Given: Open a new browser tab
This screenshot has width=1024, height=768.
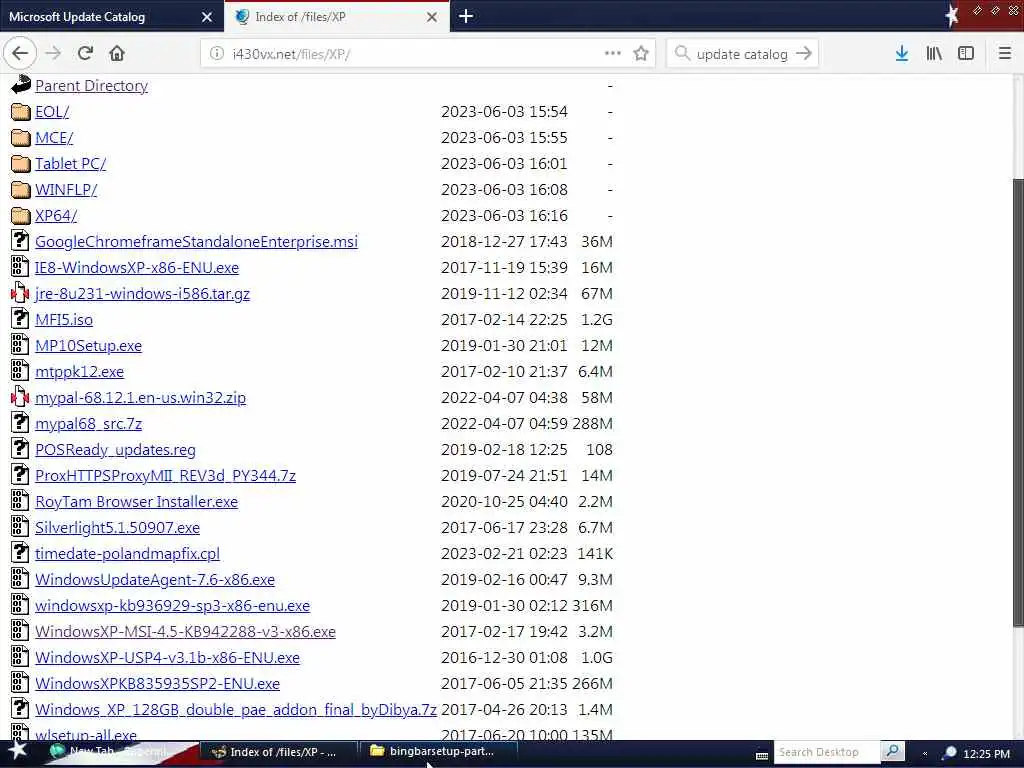Looking at the screenshot, I should [x=466, y=16].
